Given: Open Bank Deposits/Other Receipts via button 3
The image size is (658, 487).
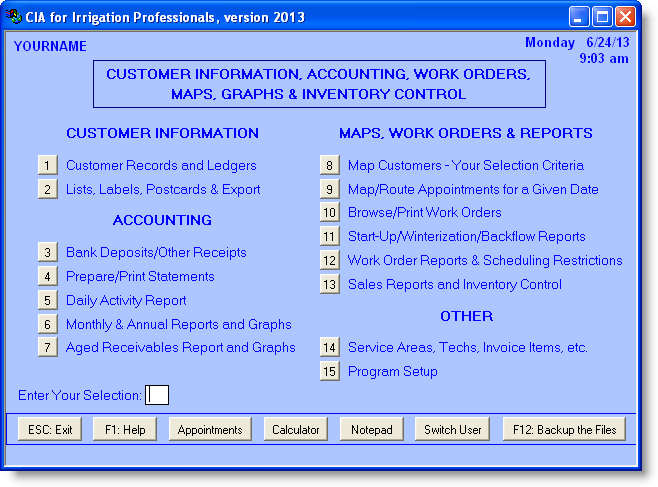Looking at the screenshot, I should pyautogui.click(x=48, y=252).
